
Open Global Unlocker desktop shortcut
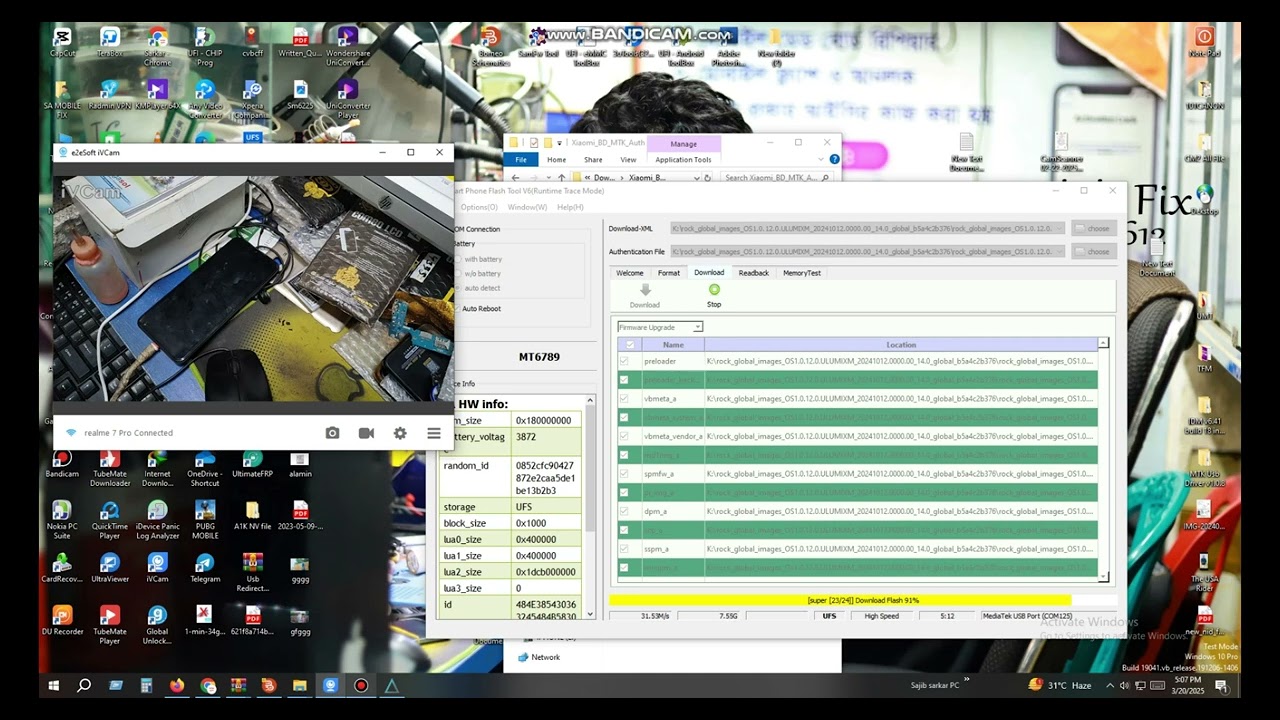tap(158, 626)
